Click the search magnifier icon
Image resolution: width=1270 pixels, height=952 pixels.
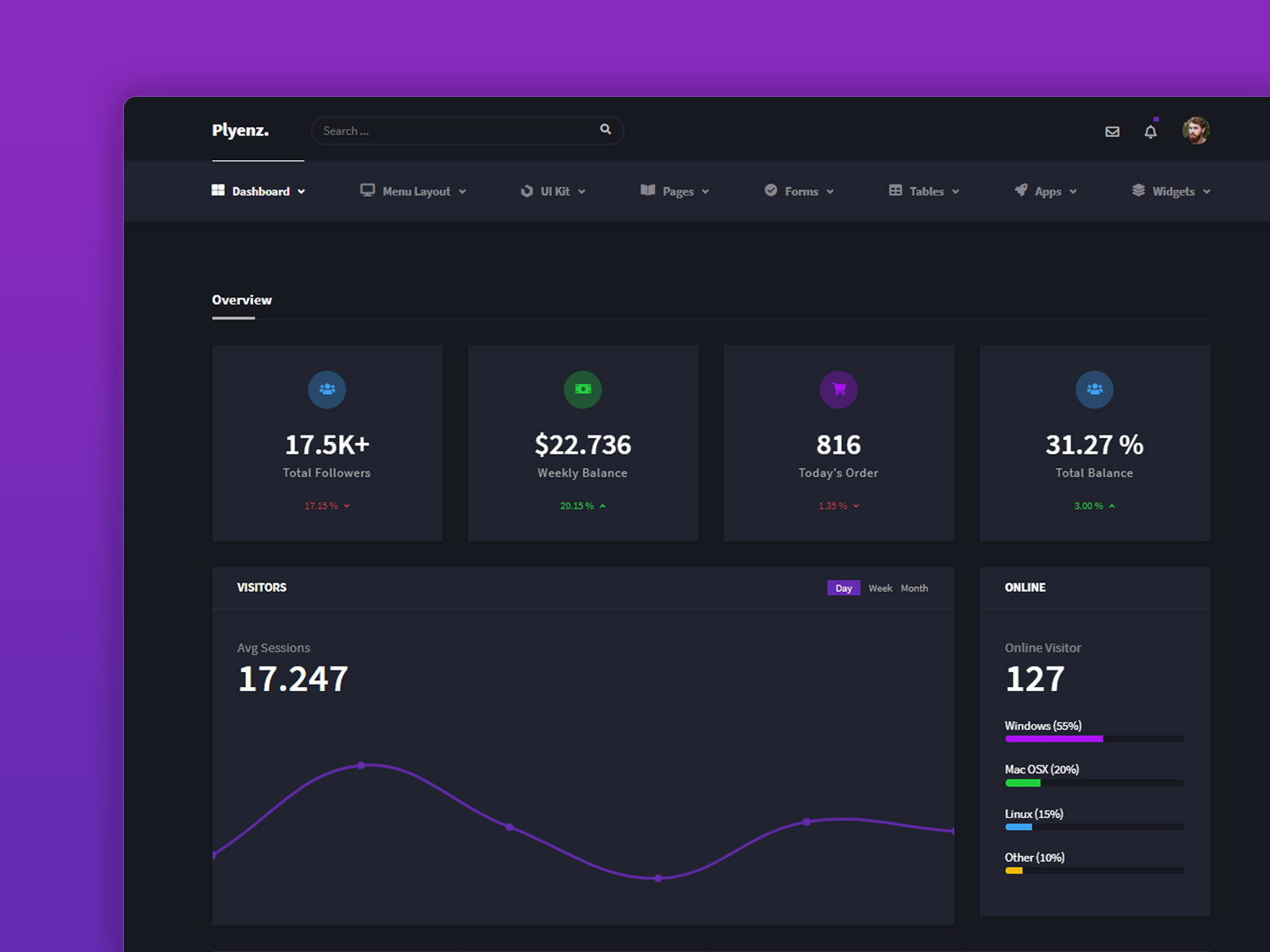pos(606,129)
